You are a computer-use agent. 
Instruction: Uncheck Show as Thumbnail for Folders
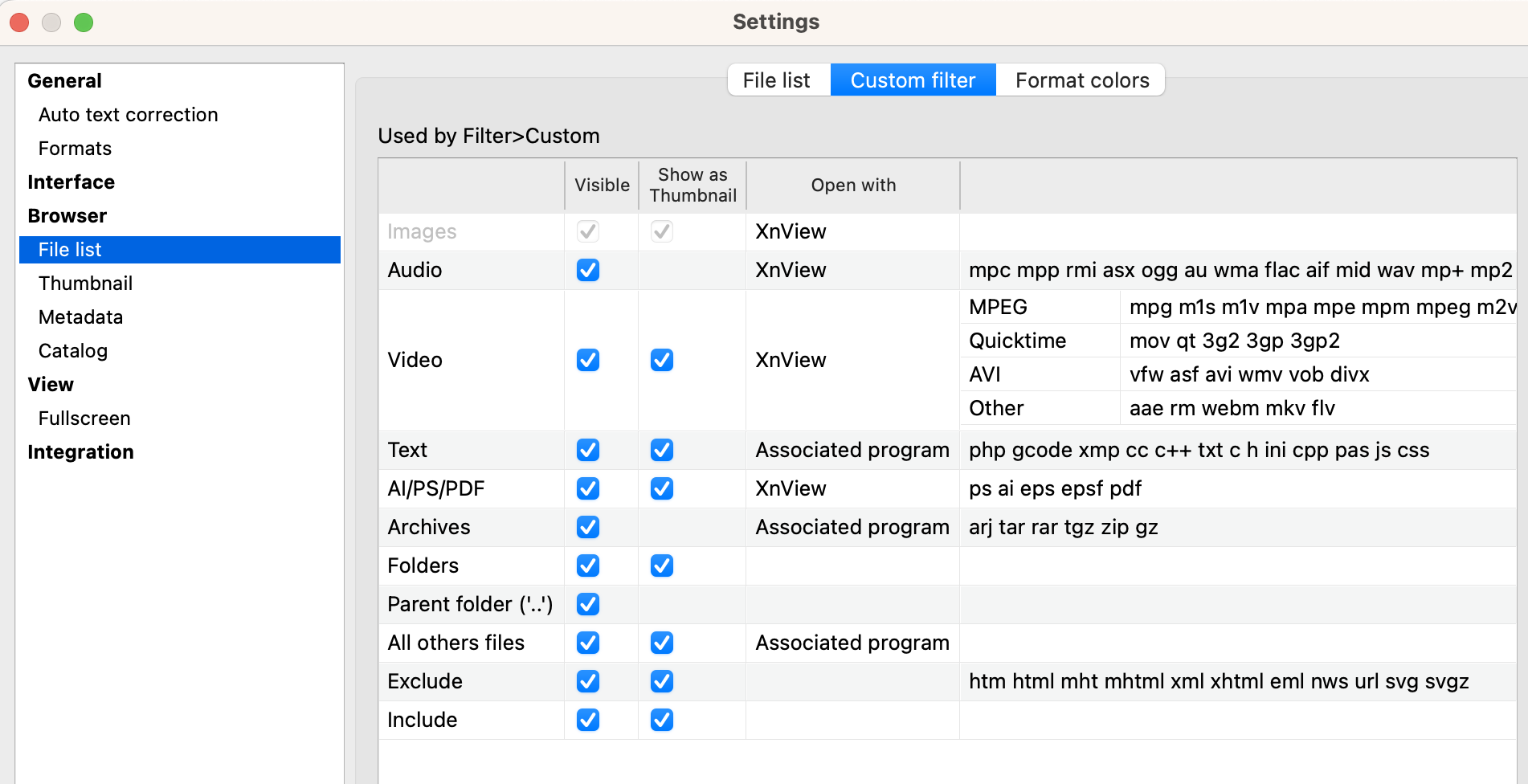662,566
